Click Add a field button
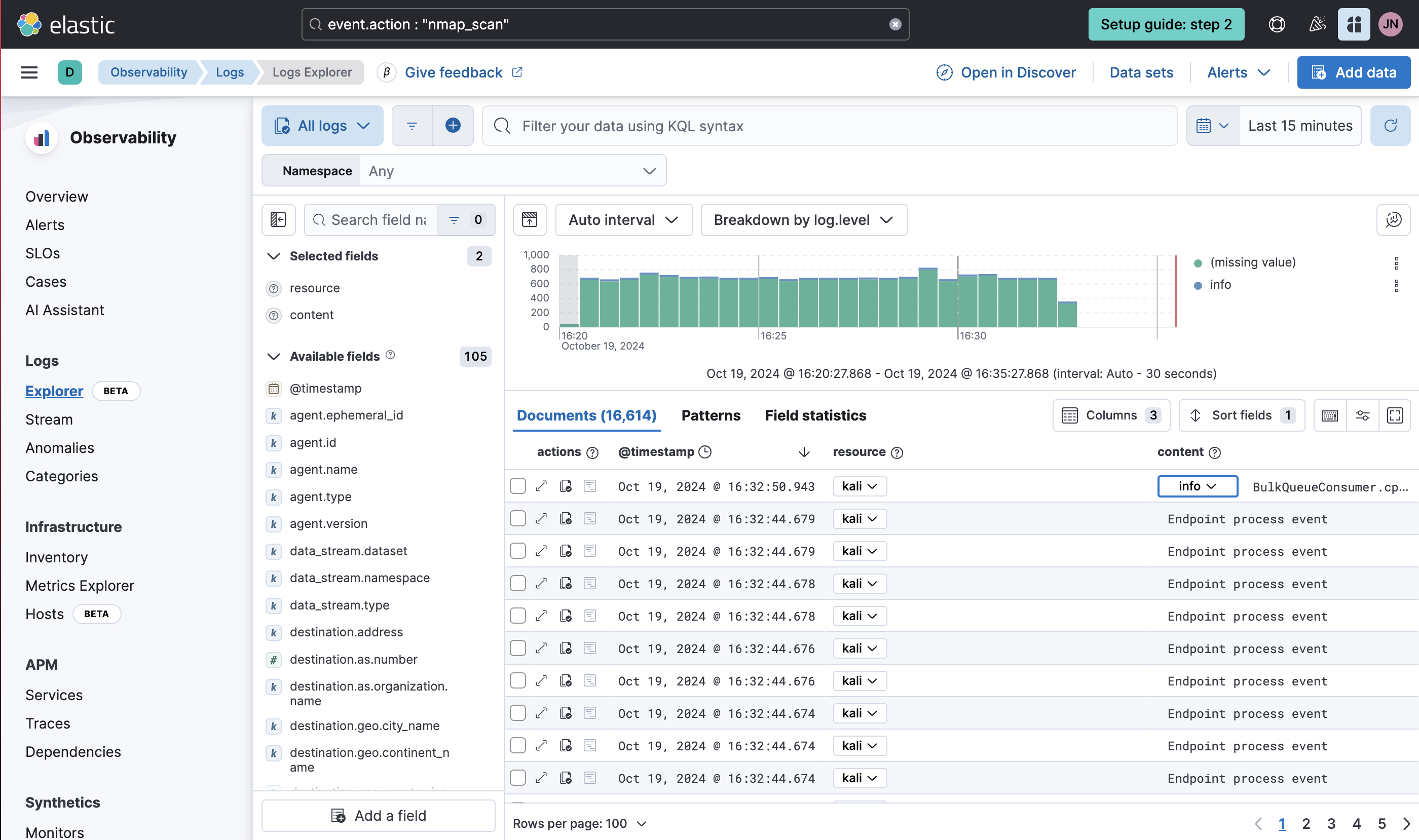The width and height of the screenshot is (1419, 840). click(378, 816)
